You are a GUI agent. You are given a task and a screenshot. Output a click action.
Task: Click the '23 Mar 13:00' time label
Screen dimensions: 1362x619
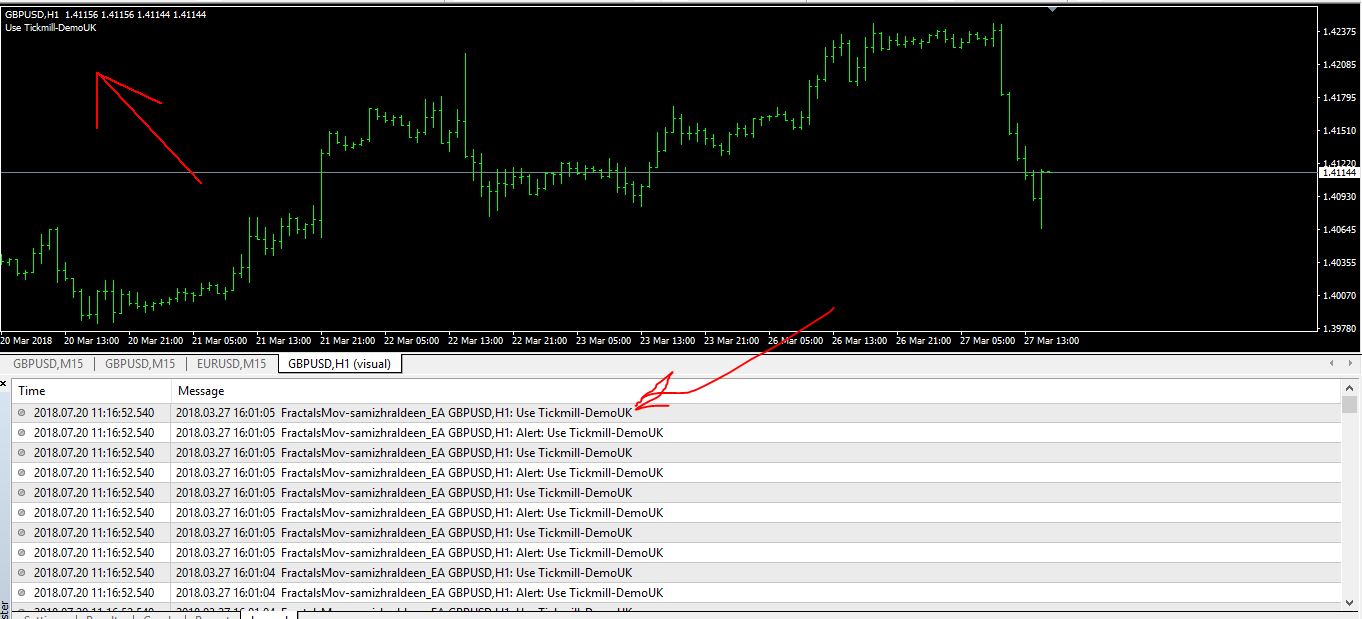[669, 341]
